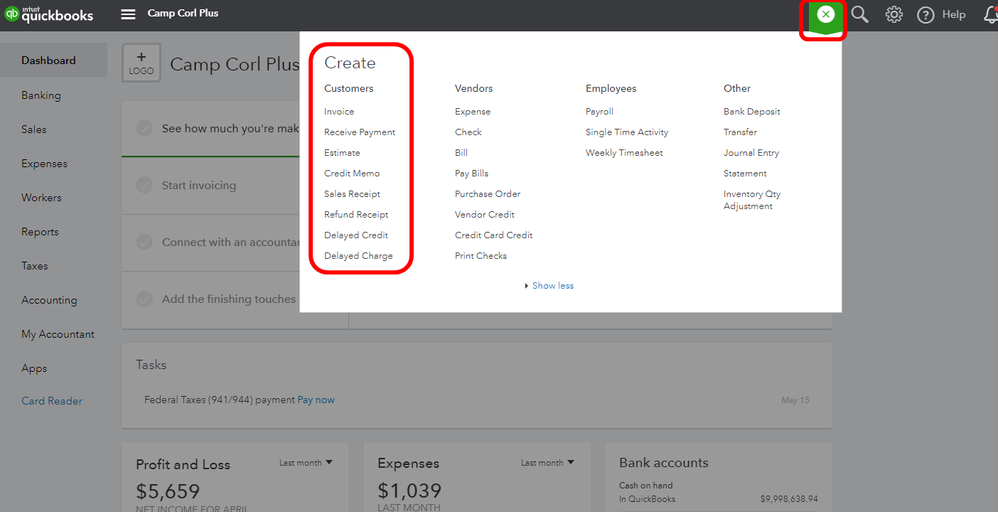This screenshot has height=512, width=998.
Task: Create a Journal Entry
Action: (751, 153)
